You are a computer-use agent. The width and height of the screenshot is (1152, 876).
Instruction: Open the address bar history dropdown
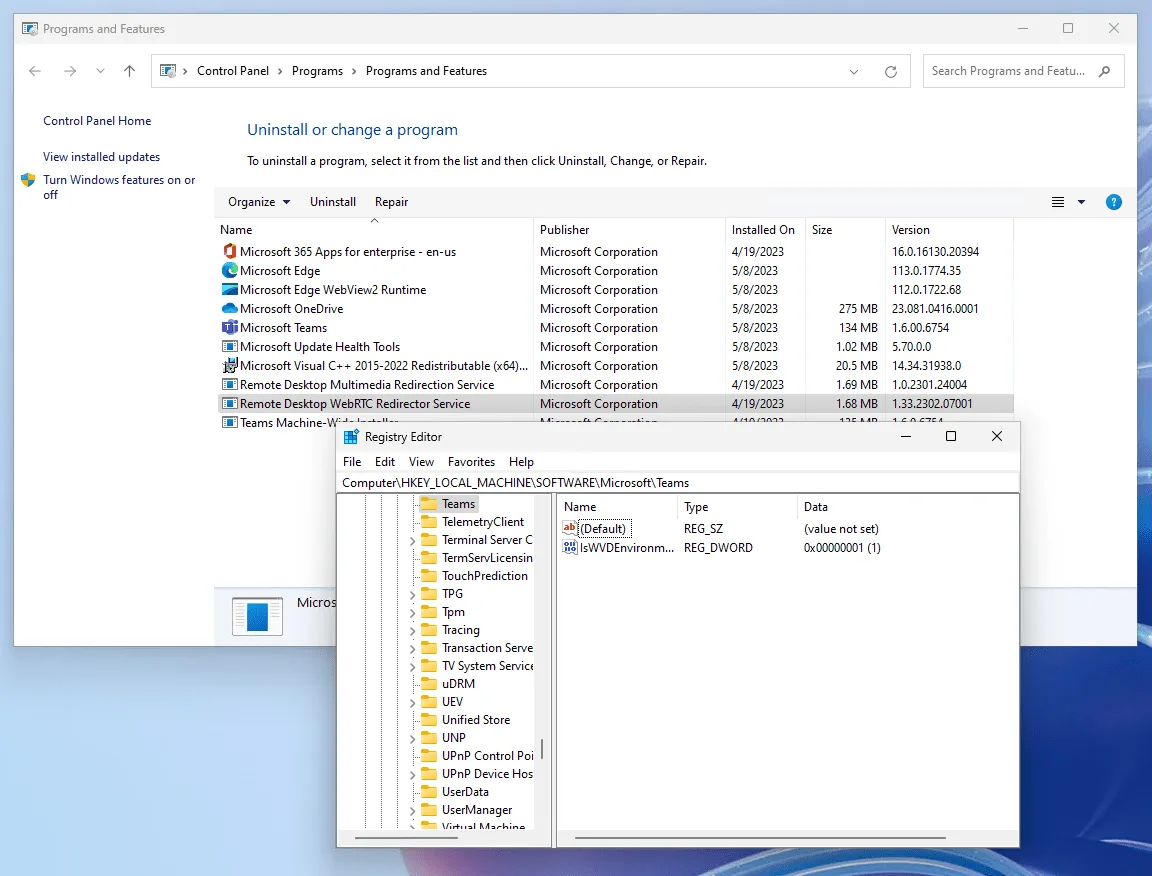click(854, 72)
